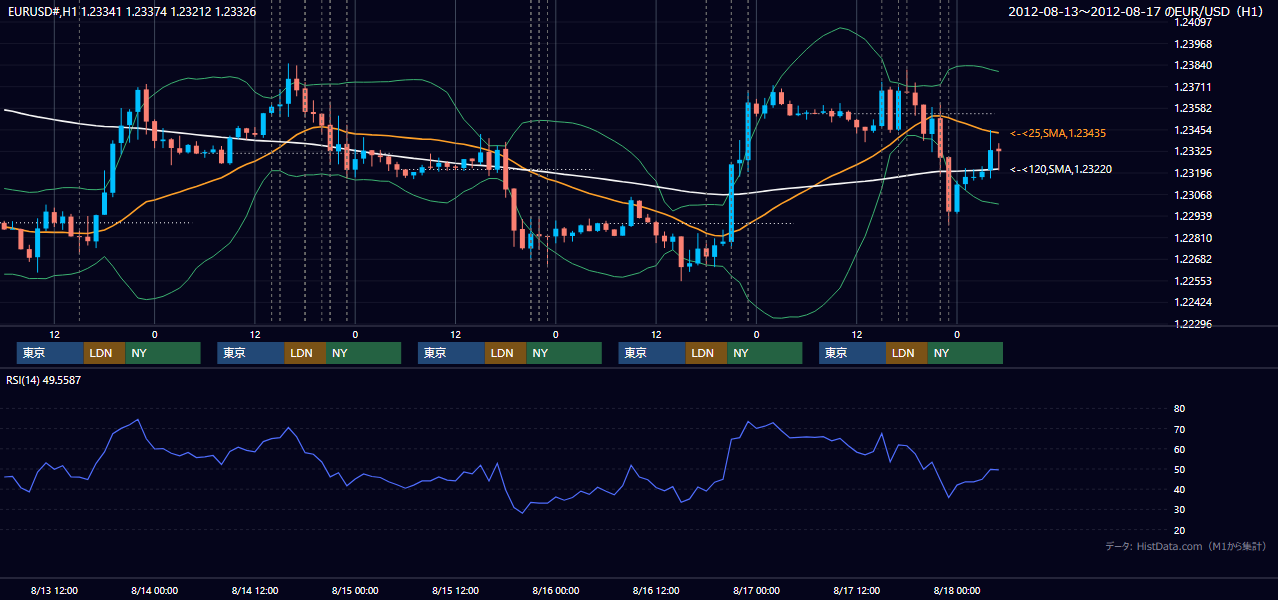The image size is (1278, 600).
Task: Click the 8/18 00:00 time label
Action: click(x=957, y=590)
